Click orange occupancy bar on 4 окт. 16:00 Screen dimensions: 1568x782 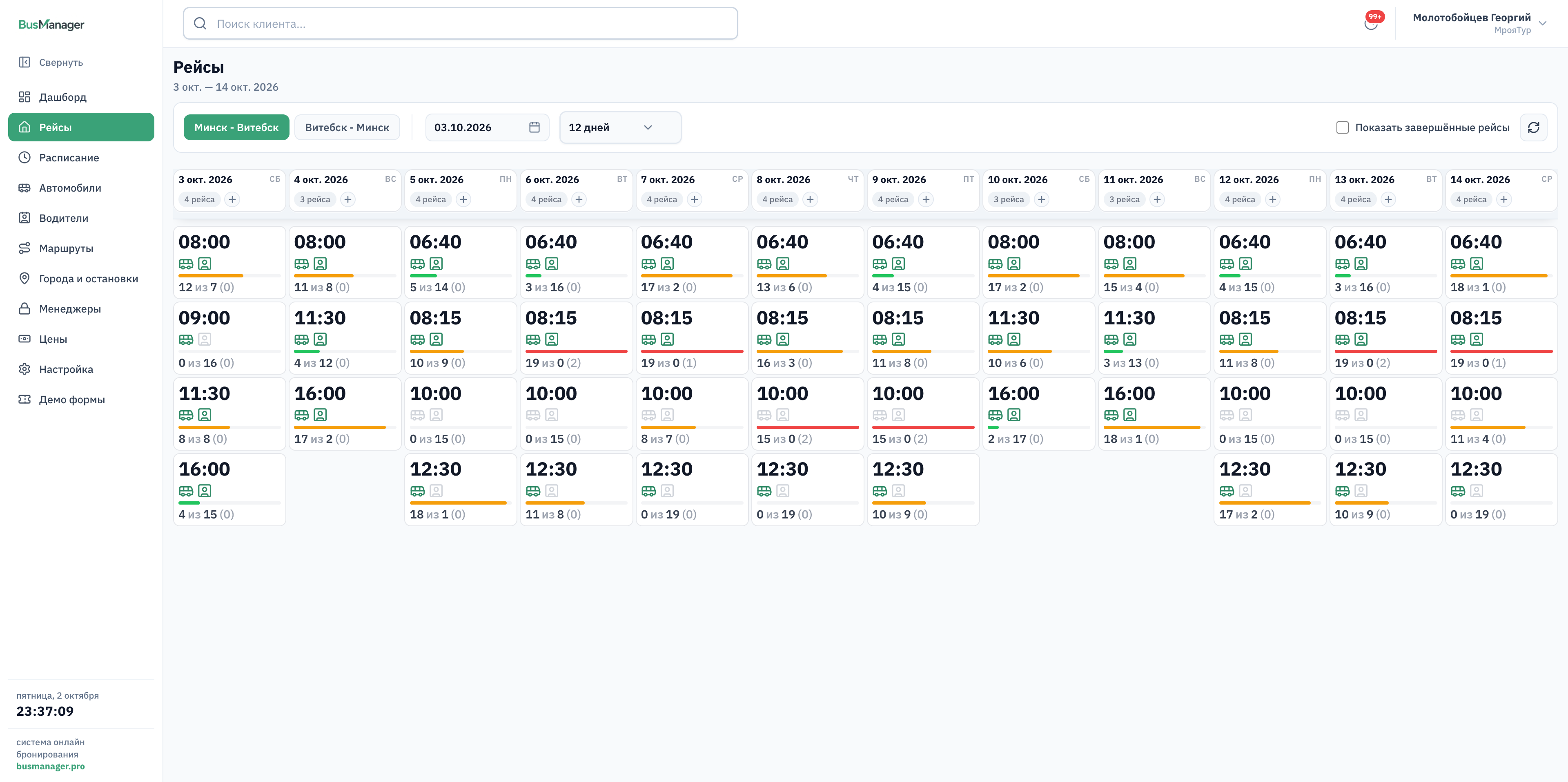[340, 427]
